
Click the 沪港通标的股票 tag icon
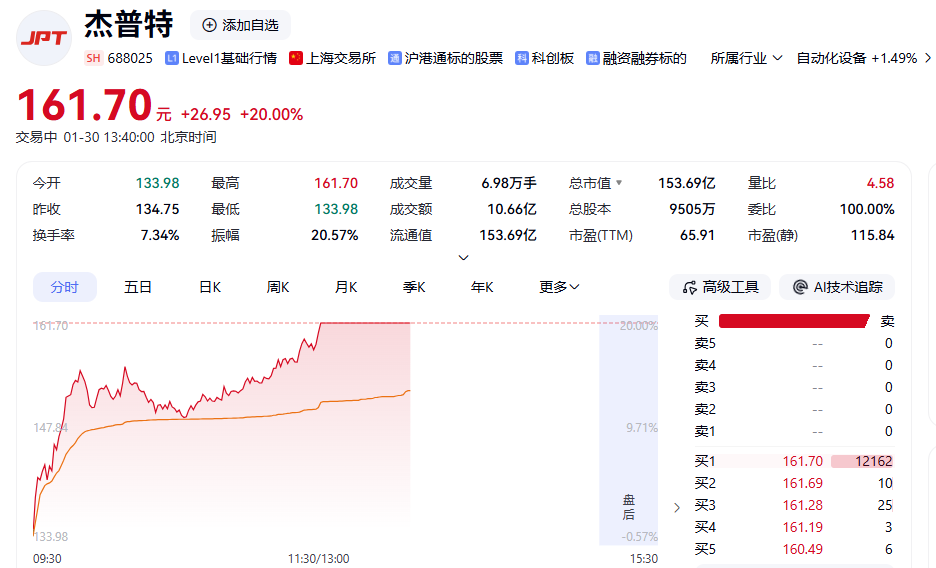pos(396,58)
